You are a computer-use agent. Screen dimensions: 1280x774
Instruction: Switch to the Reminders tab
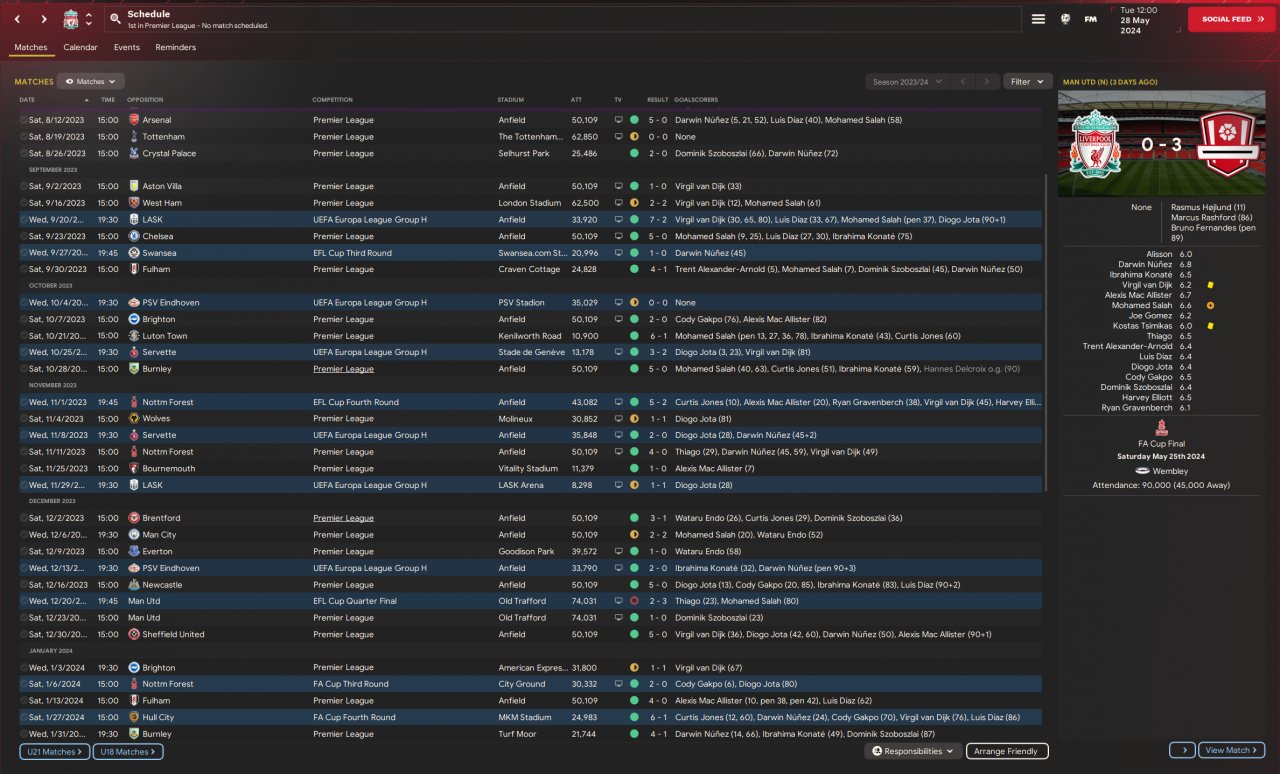coord(176,47)
